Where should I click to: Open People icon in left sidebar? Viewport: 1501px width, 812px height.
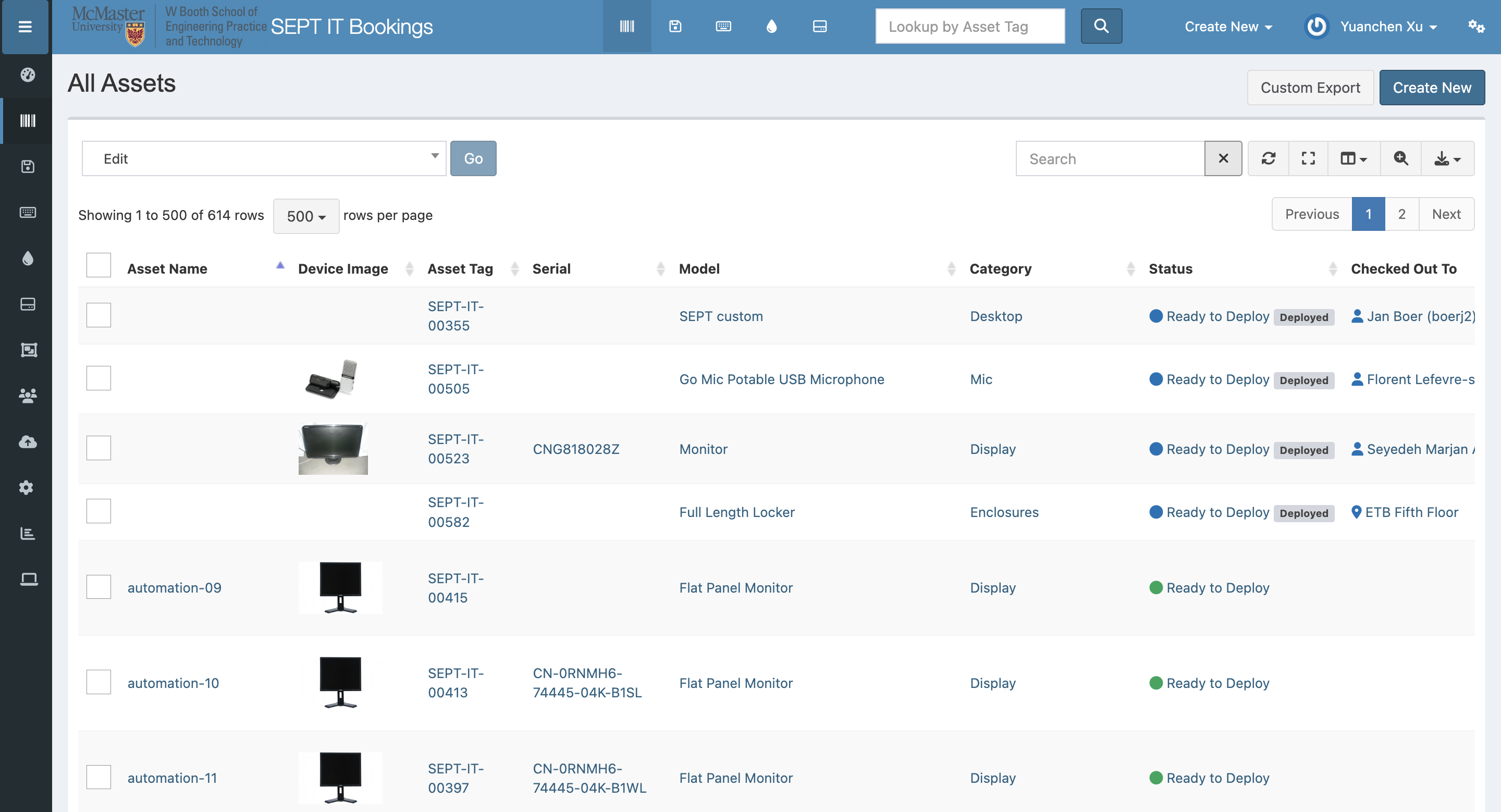coord(28,396)
